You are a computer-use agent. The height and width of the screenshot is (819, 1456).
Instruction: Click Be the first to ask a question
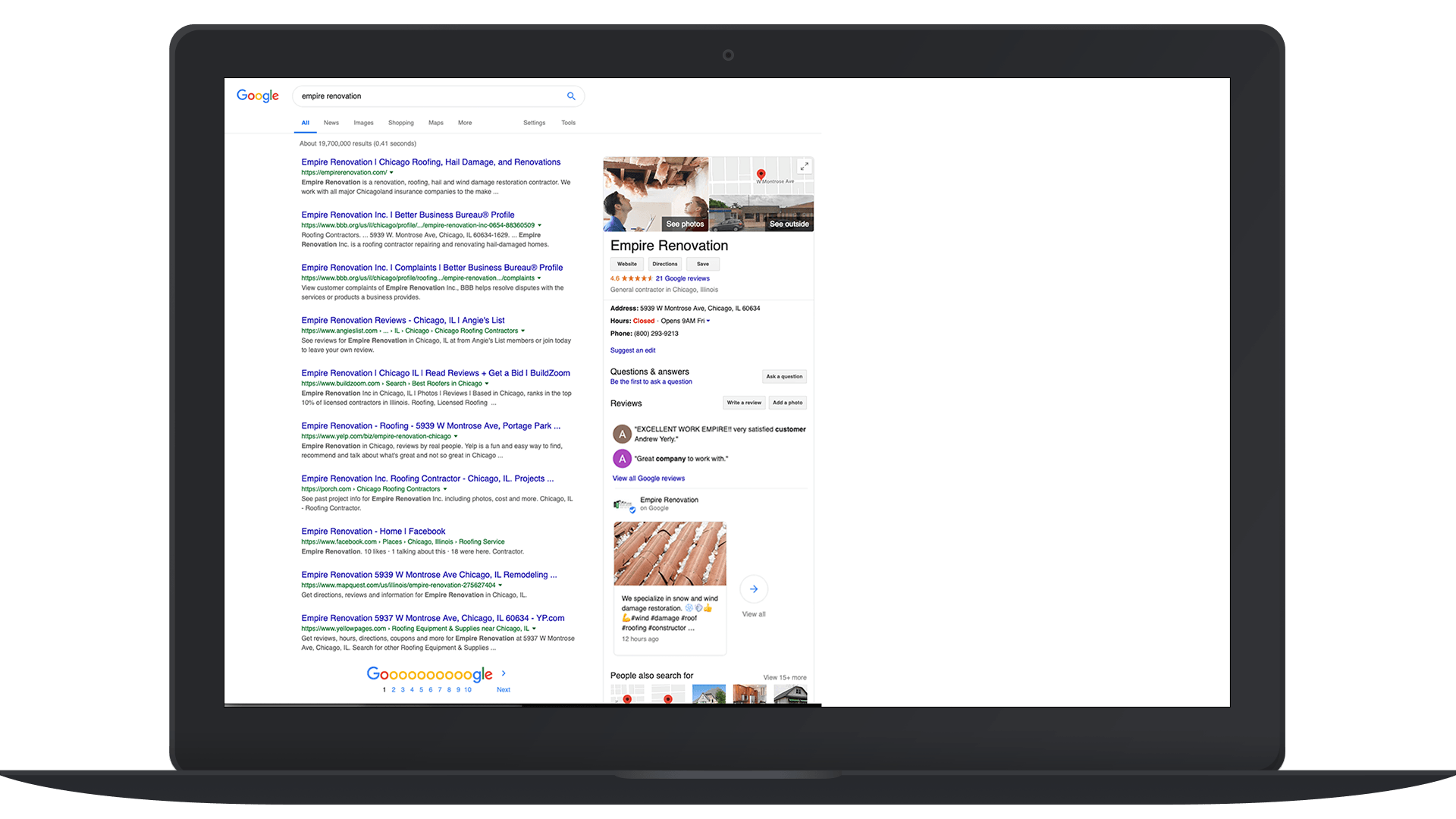click(651, 381)
